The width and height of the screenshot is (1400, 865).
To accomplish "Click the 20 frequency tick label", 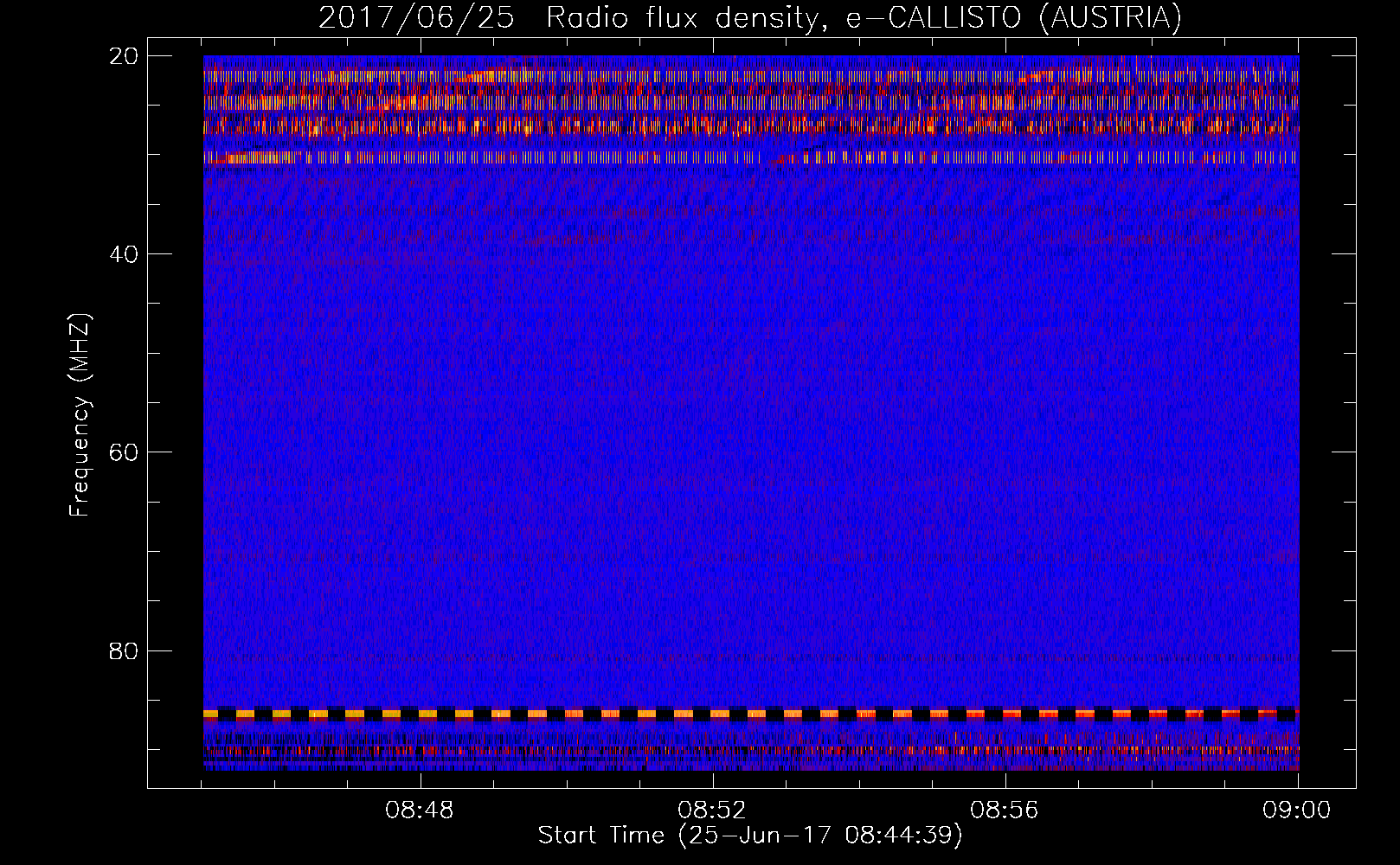I will click(125, 56).
